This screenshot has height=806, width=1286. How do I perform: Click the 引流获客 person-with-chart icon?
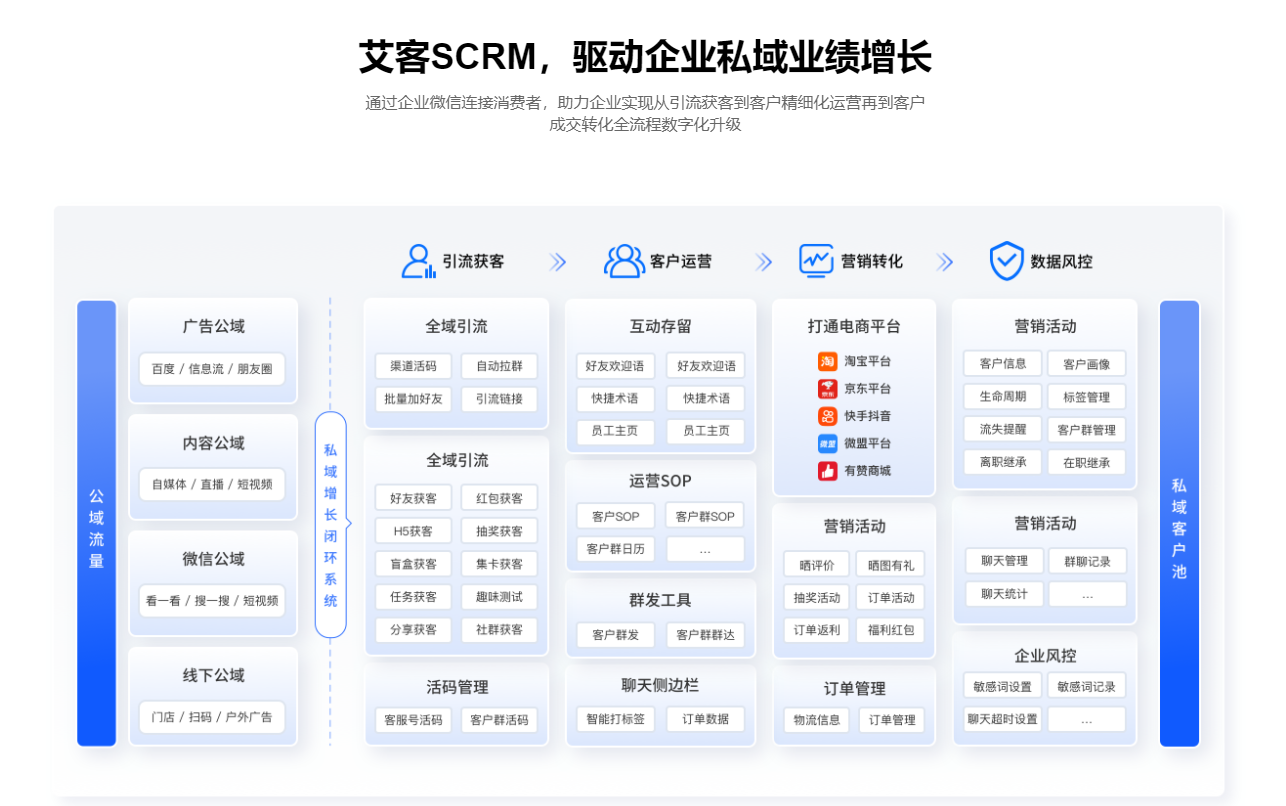418,261
